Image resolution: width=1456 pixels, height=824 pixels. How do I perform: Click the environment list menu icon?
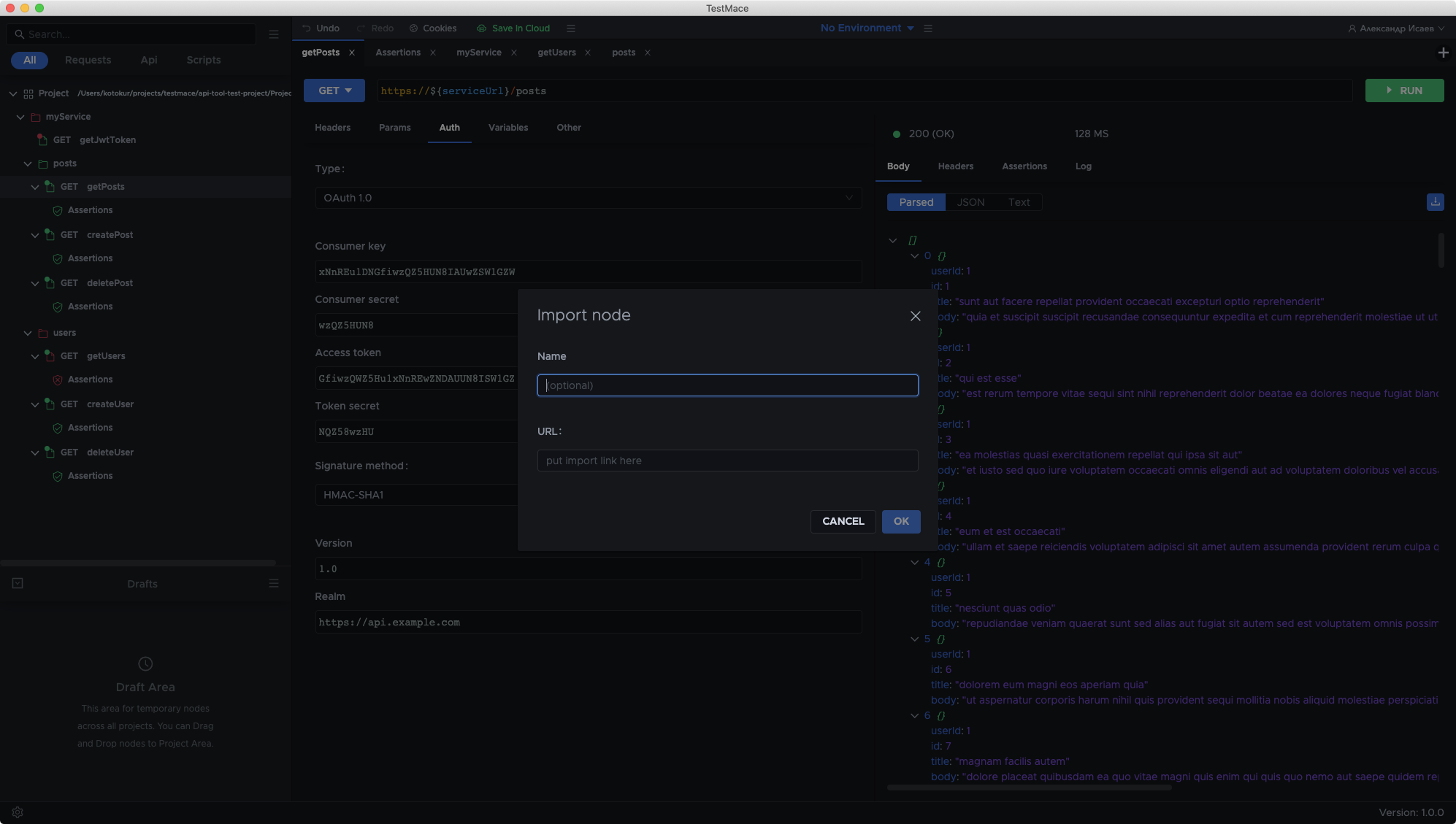click(928, 28)
